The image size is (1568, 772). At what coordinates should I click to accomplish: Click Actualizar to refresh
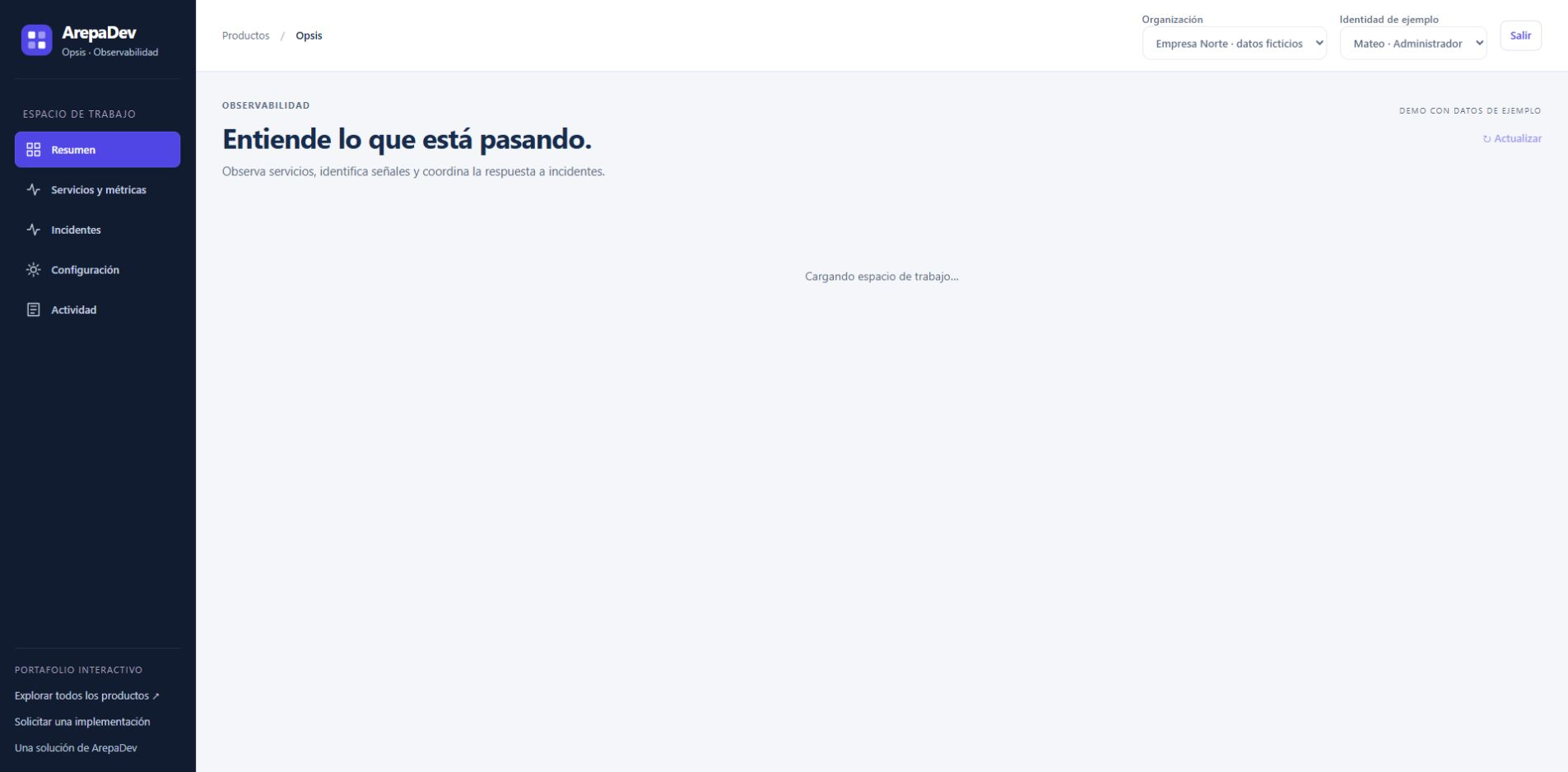[1512, 138]
